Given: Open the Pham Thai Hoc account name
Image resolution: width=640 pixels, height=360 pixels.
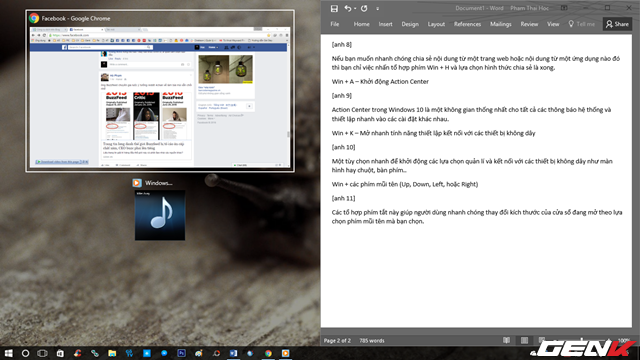Looking at the screenshot, I should point(529,8).
